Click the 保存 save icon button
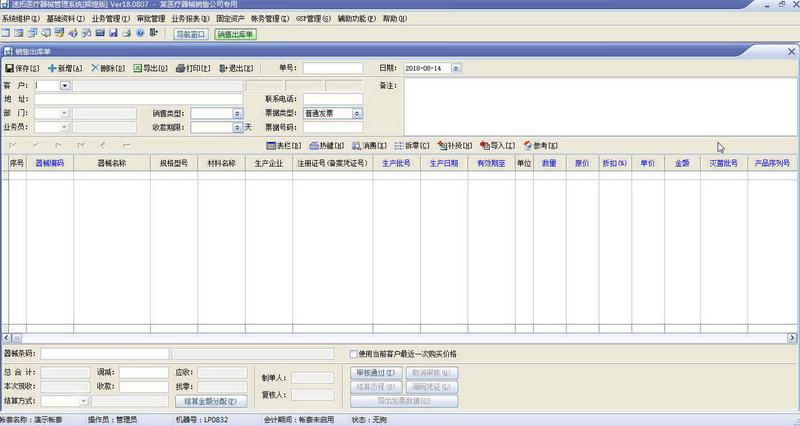Screen dimensions: 800x426 coord(10,68)
